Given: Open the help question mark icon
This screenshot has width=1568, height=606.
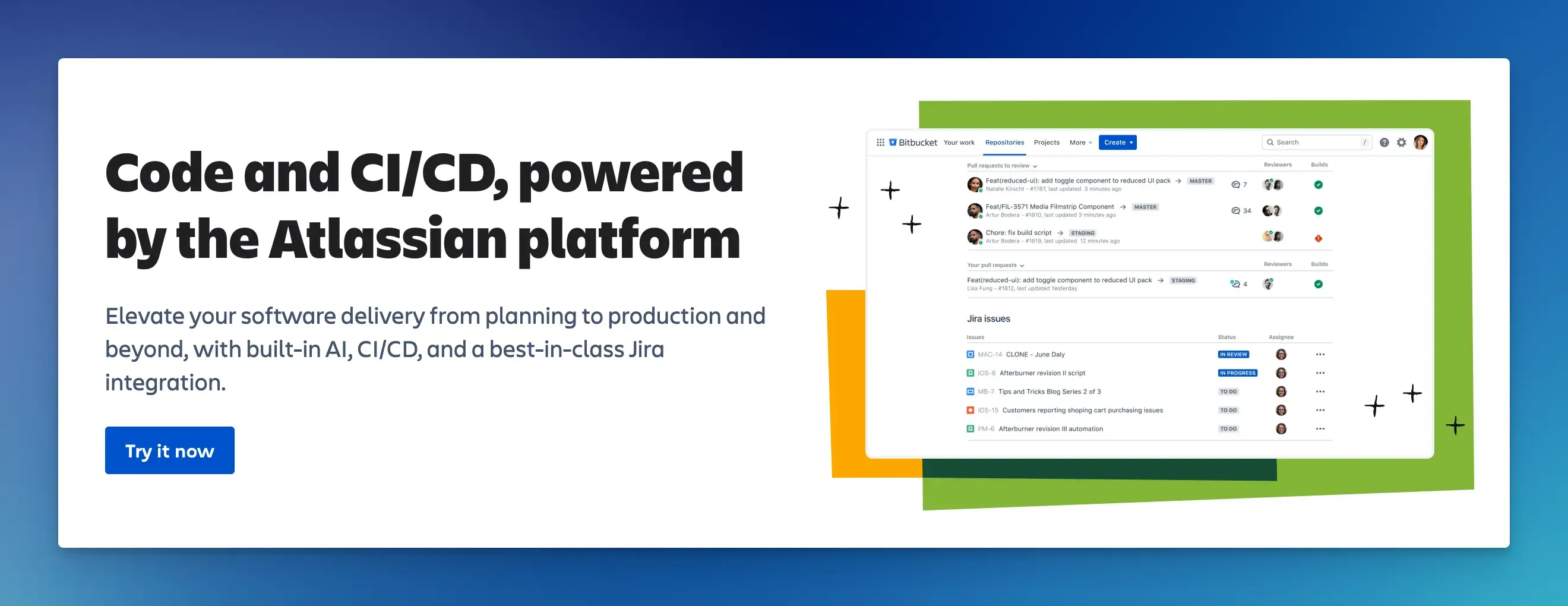Looking at the screenshot, I should pyautogui.click(x=1383, y=143).
